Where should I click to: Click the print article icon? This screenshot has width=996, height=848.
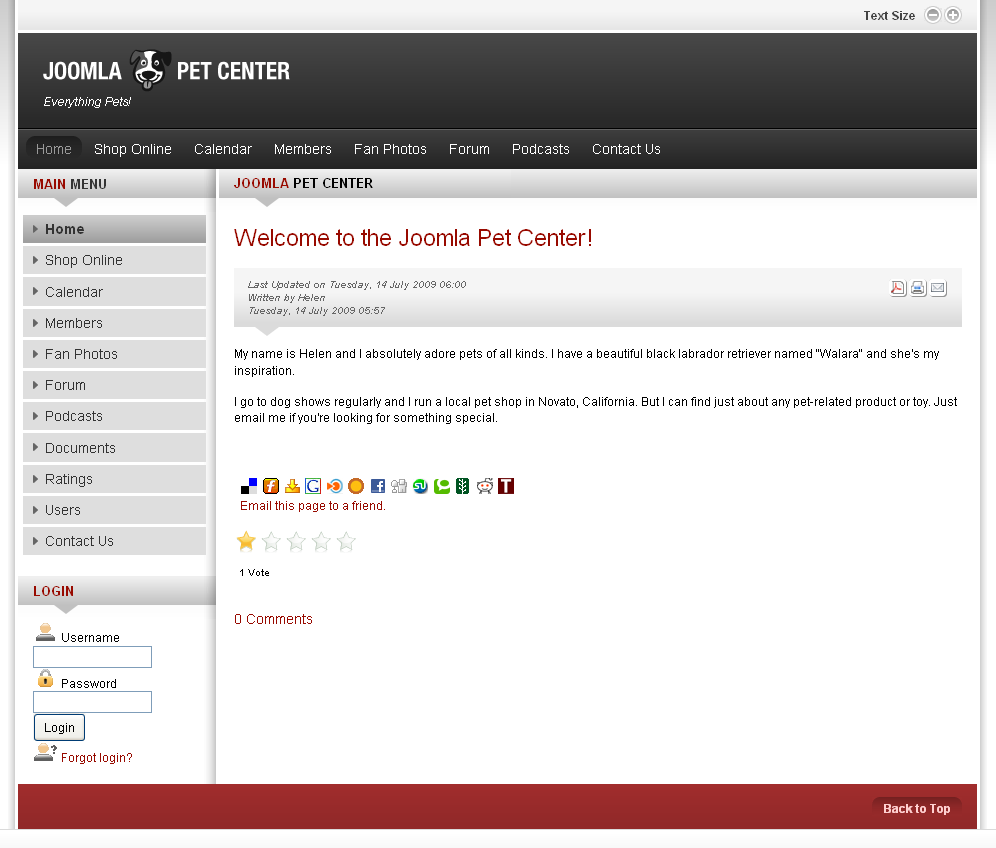[918, 288]
